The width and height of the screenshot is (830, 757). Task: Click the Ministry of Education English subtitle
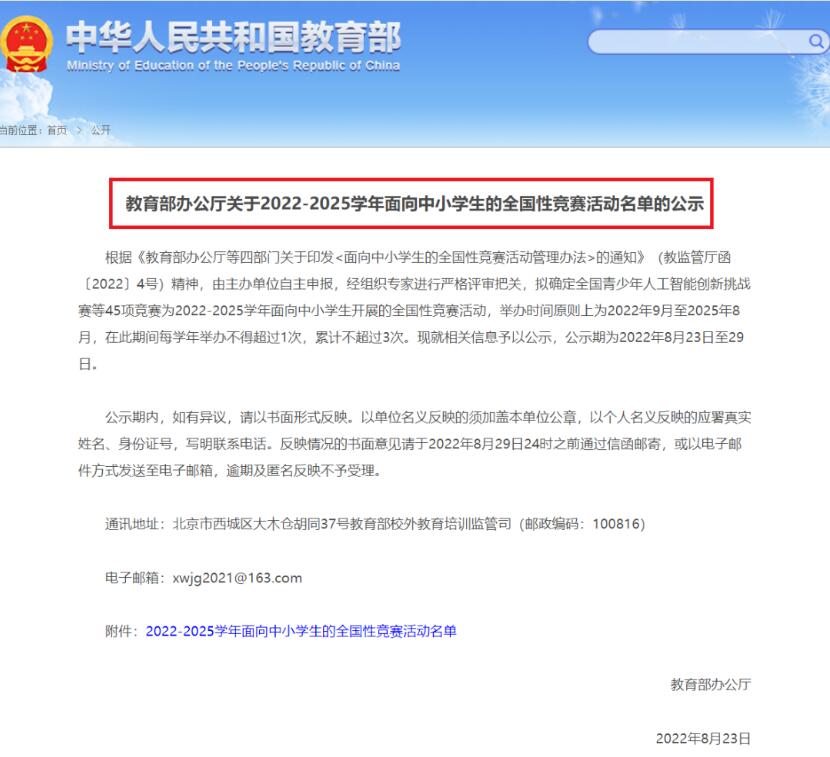[x=233, y=66]
